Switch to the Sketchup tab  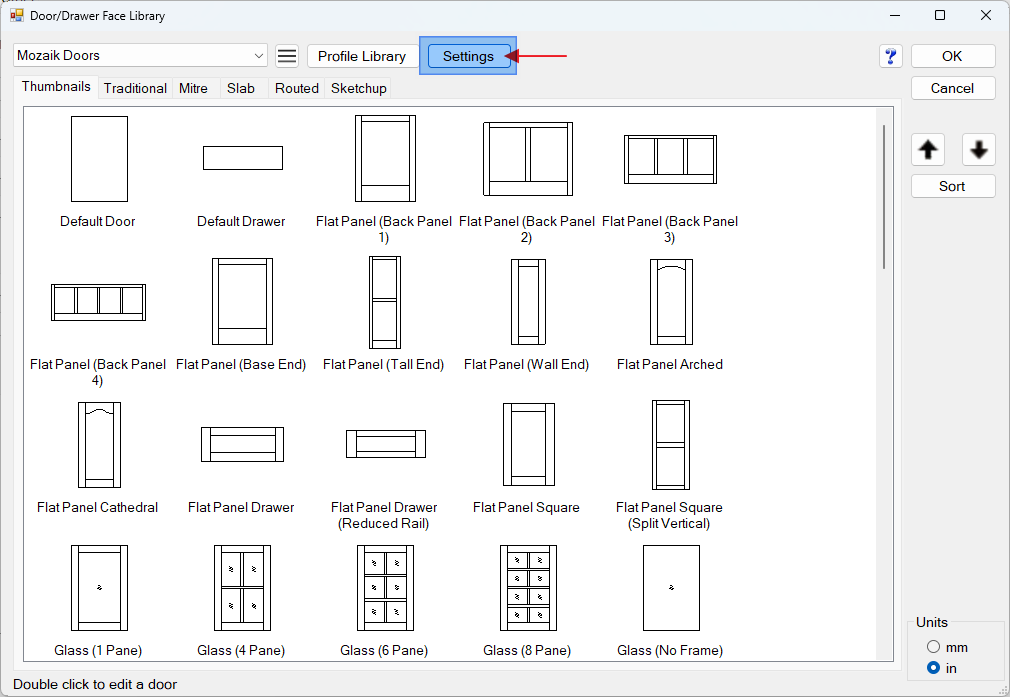[x=358, y=88]
